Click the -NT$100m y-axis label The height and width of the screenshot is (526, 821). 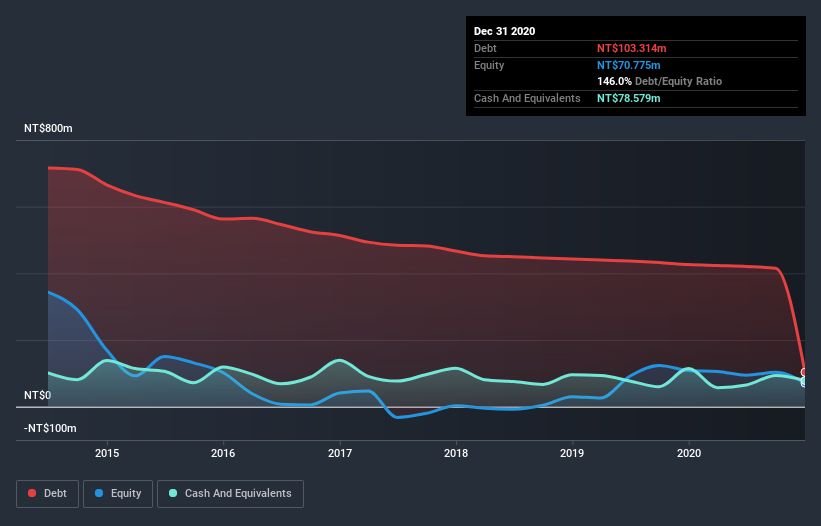(x=50, y=428)
